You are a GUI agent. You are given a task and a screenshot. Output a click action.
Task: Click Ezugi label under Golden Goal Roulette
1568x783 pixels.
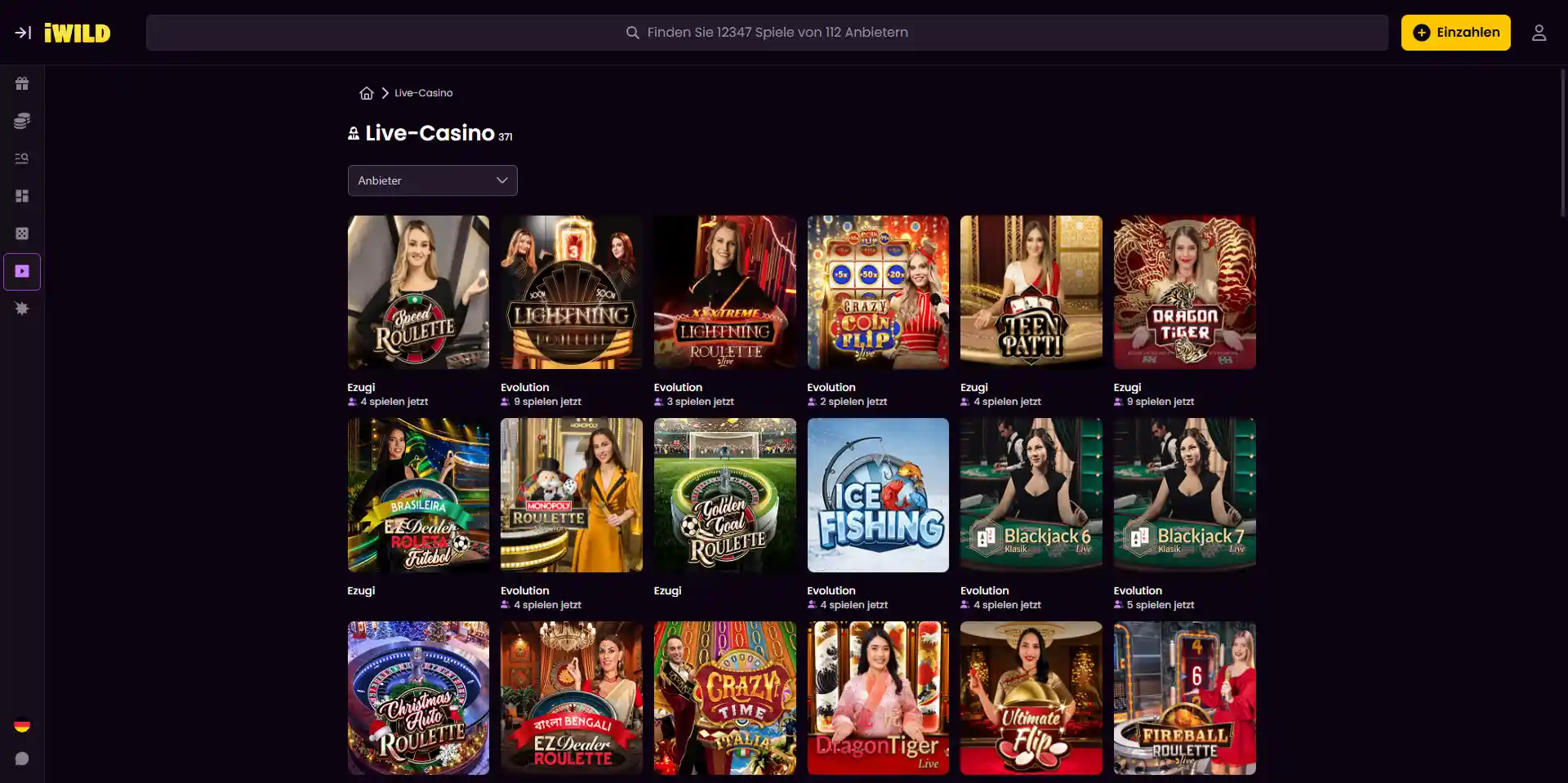pyautogui.click(x=667, y=591)
